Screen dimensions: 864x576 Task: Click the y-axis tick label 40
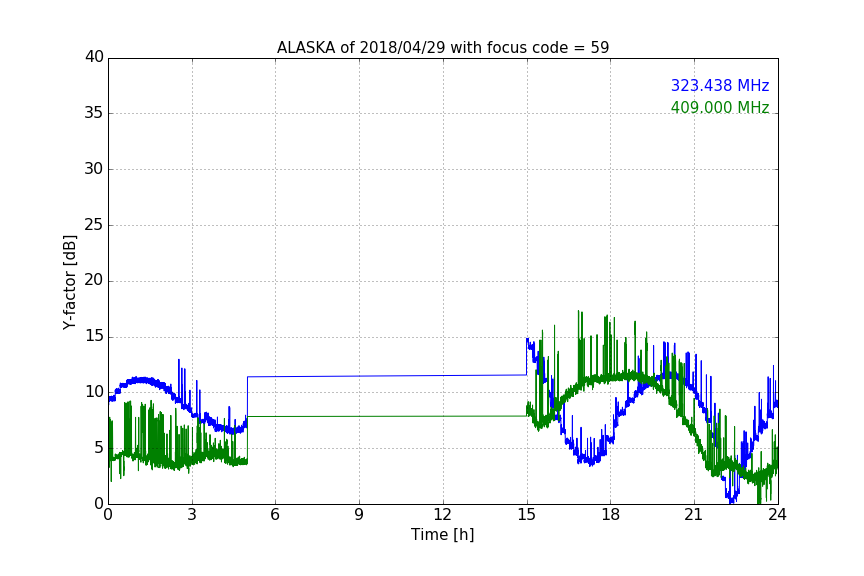[x=94, y=57]
